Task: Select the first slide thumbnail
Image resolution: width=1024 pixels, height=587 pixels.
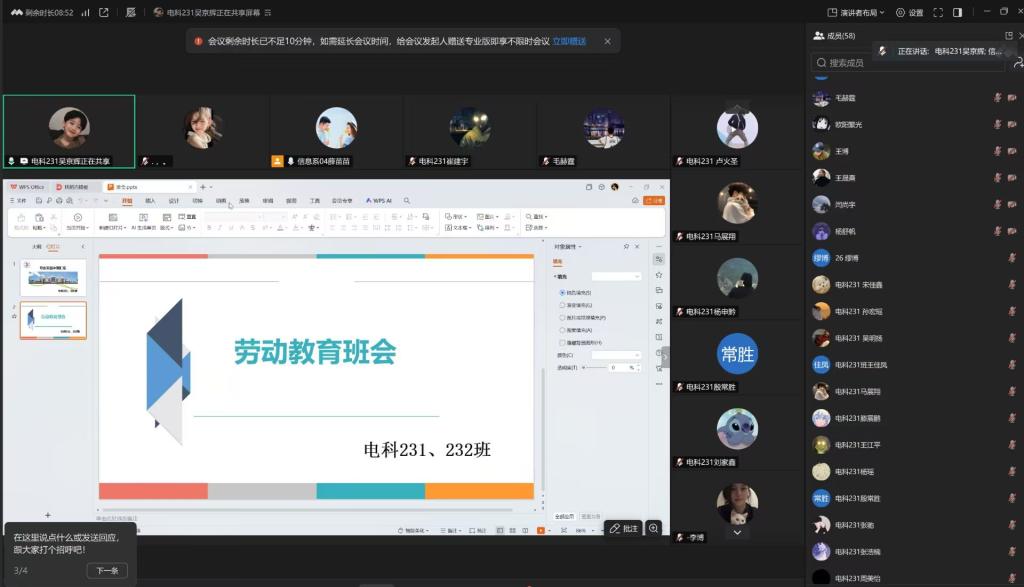Action: coord(53,277)
